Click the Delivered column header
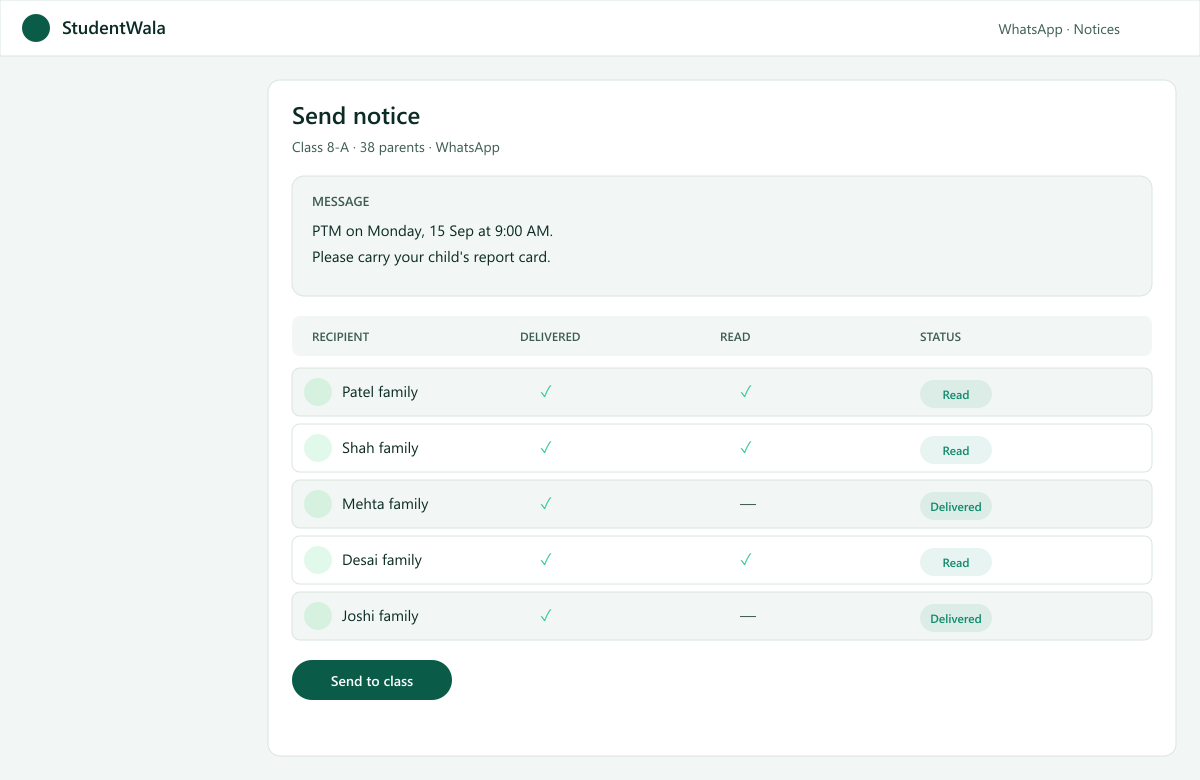The width and height of the screenshot is (1200, 780). click(550, 337)
